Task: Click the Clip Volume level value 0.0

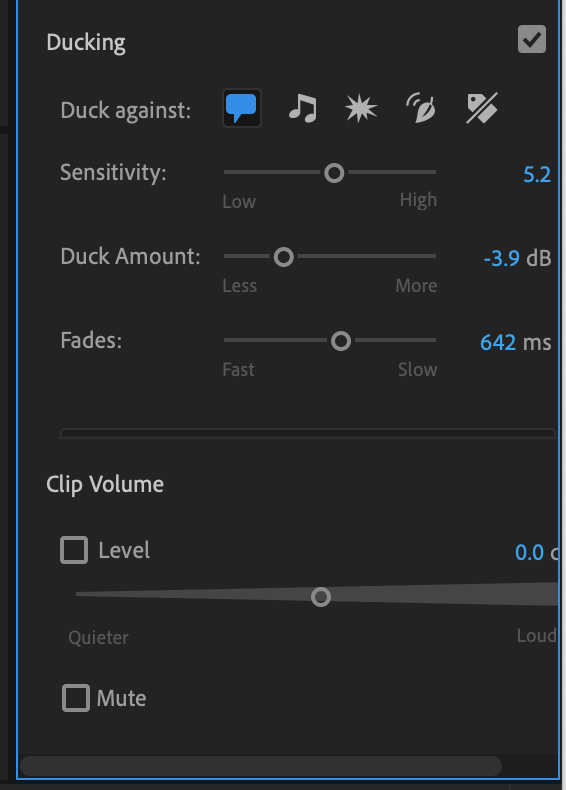Action: point(529,553)
